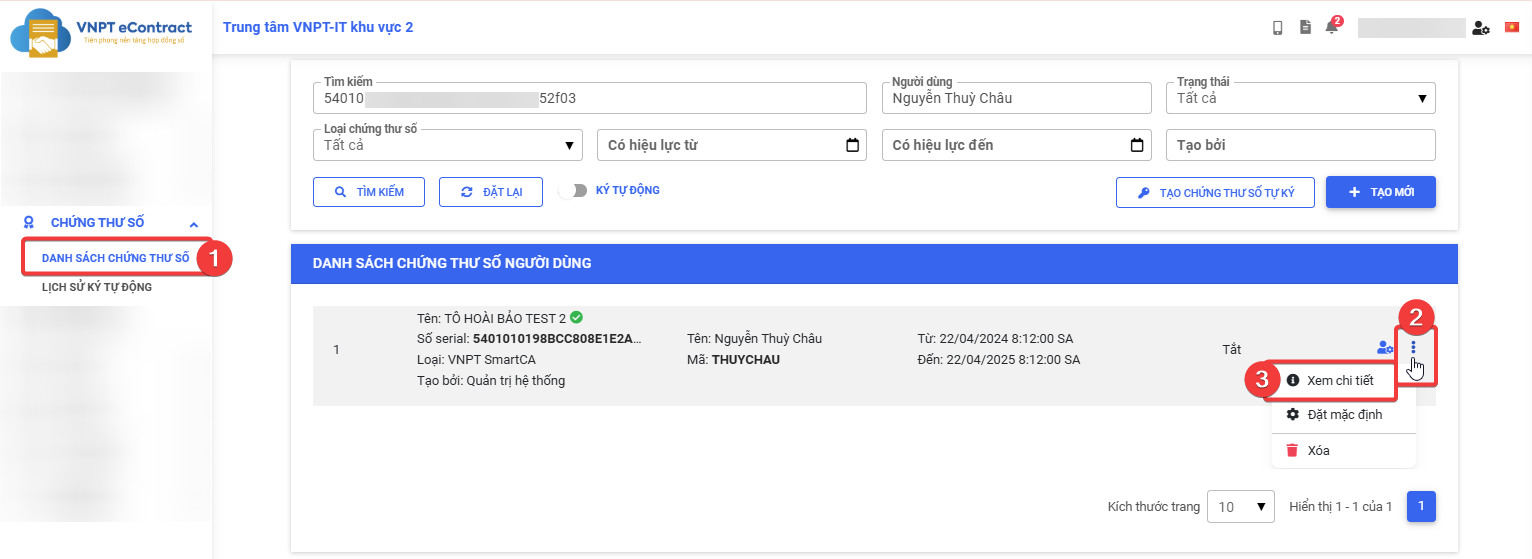Click the Tắt status in the row
Image resolution: width=1532 pixels, height=559 pixels.
tap(1232, 349)
